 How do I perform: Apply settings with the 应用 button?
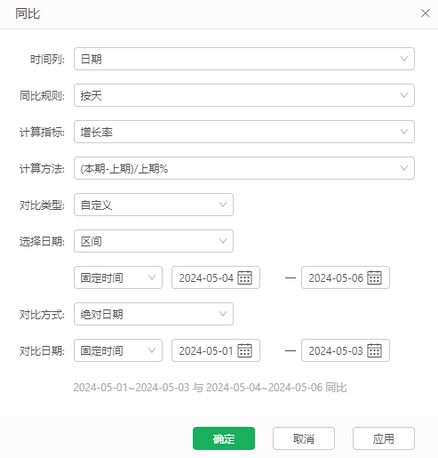(384, 439)
